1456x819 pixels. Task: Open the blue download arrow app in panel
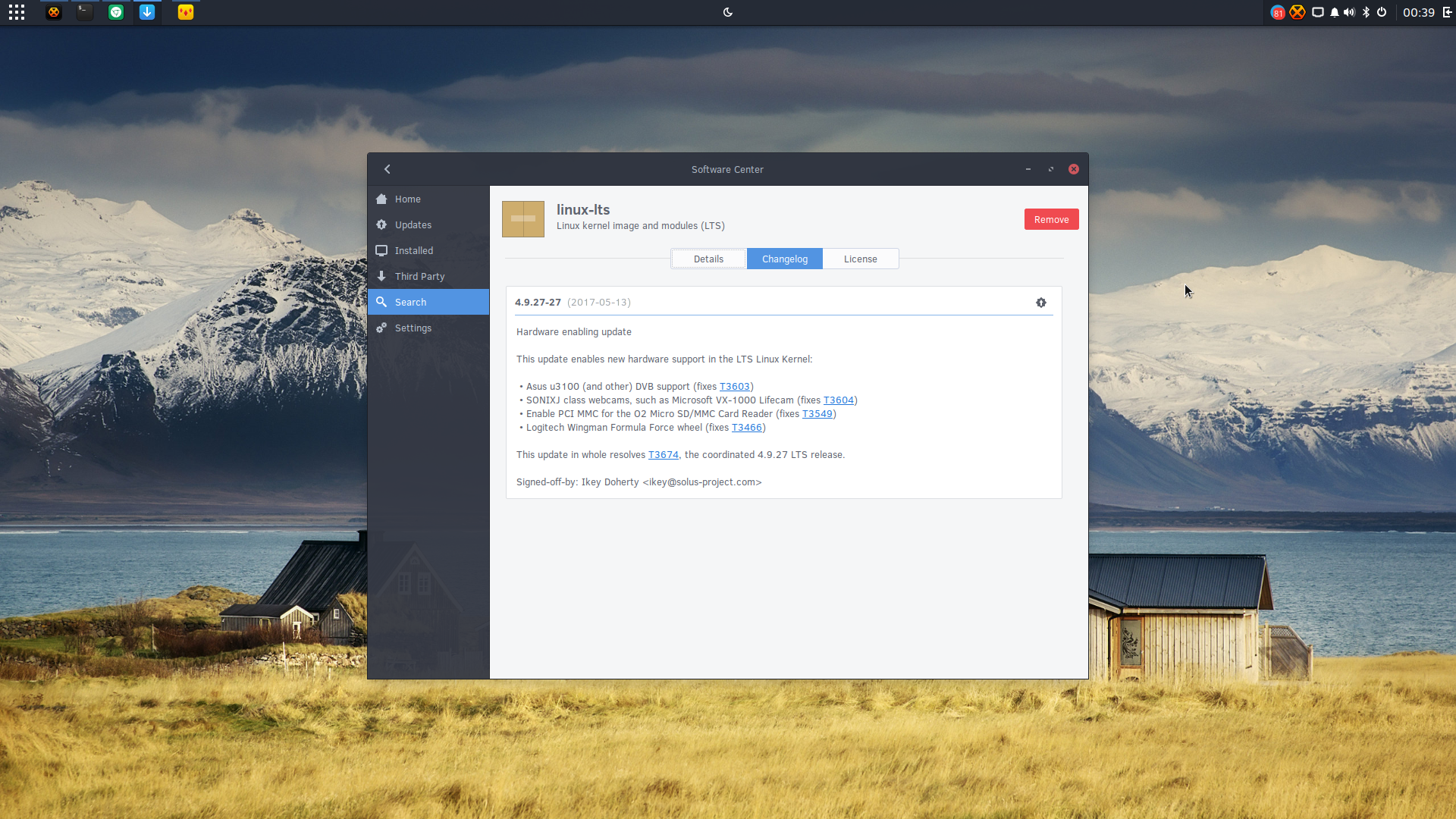click(x=147, y=12)
